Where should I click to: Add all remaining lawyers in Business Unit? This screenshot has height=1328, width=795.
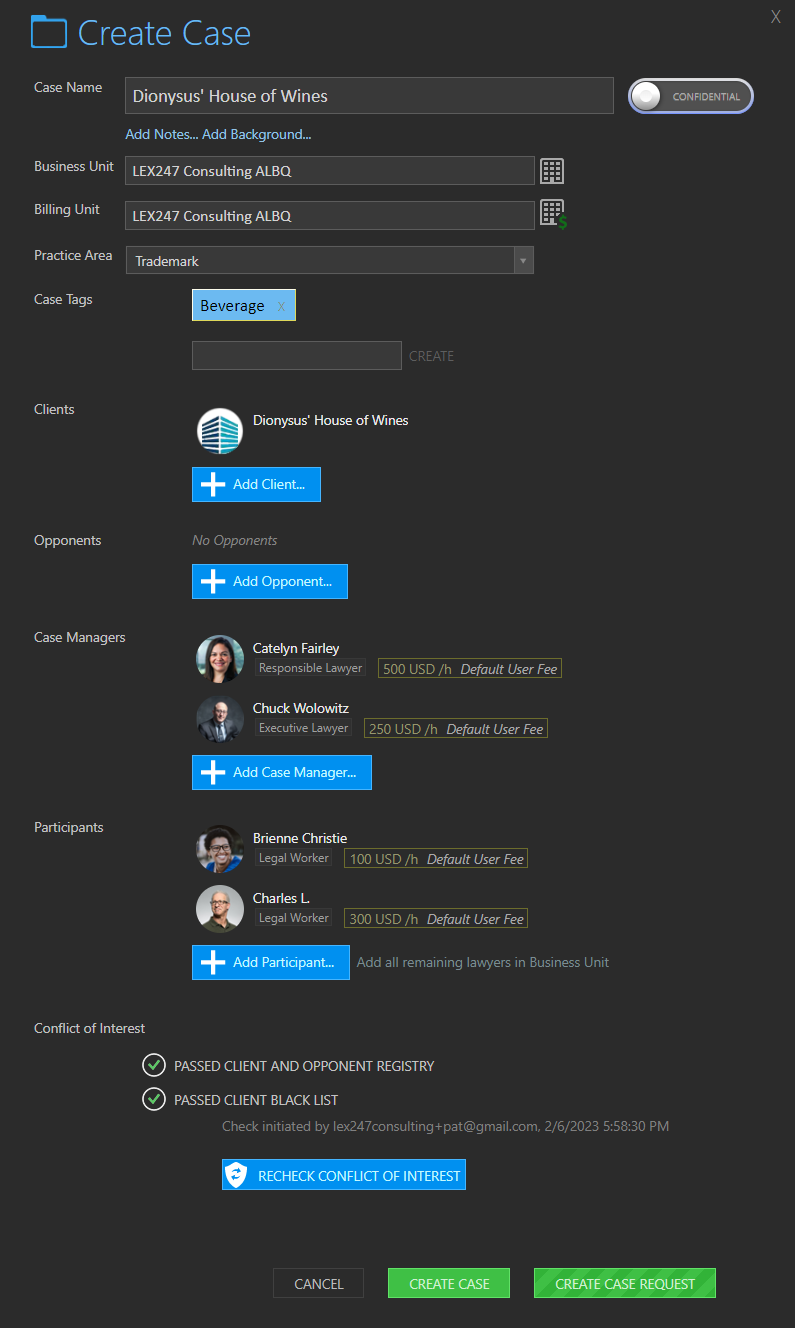click(x=483, y=962)
